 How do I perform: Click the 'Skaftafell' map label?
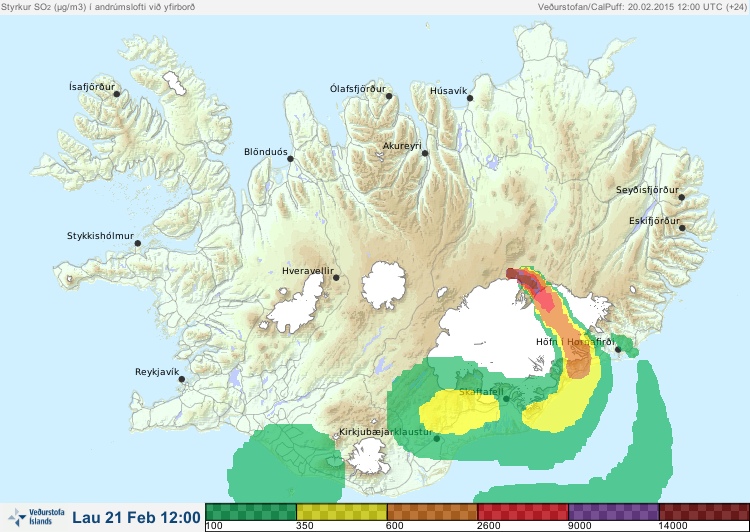click(481, 392)
